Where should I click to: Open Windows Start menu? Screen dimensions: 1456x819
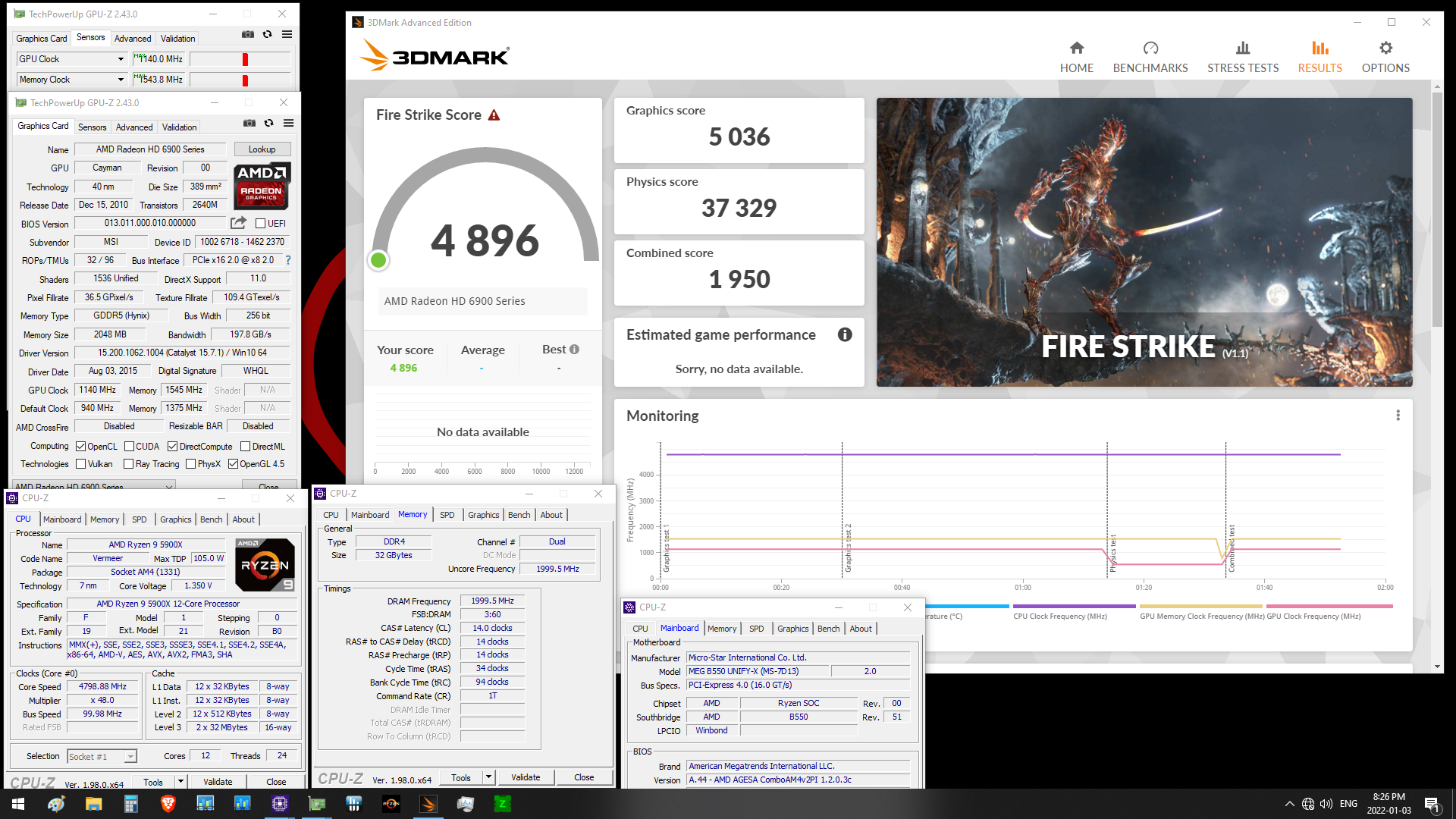(18, 804)
